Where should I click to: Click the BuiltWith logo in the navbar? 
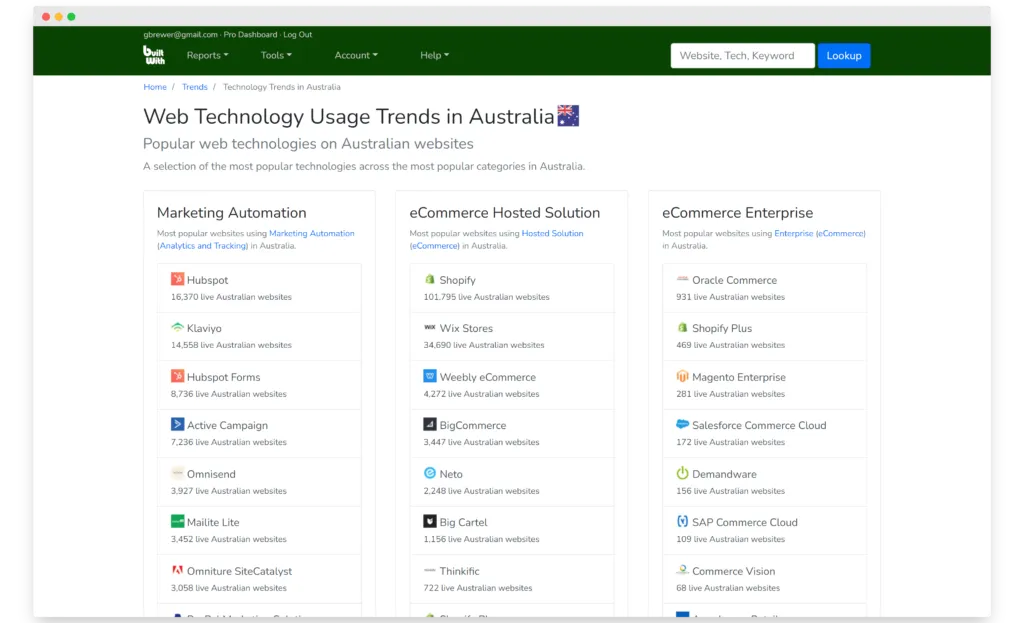coord(154,56)
